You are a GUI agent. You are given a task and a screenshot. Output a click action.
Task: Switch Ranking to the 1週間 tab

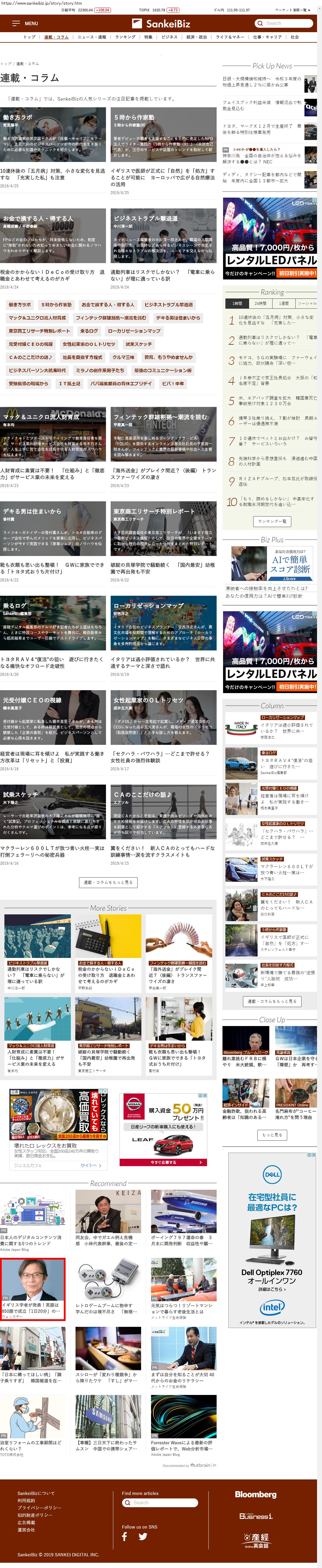click(x=284, y=303)
